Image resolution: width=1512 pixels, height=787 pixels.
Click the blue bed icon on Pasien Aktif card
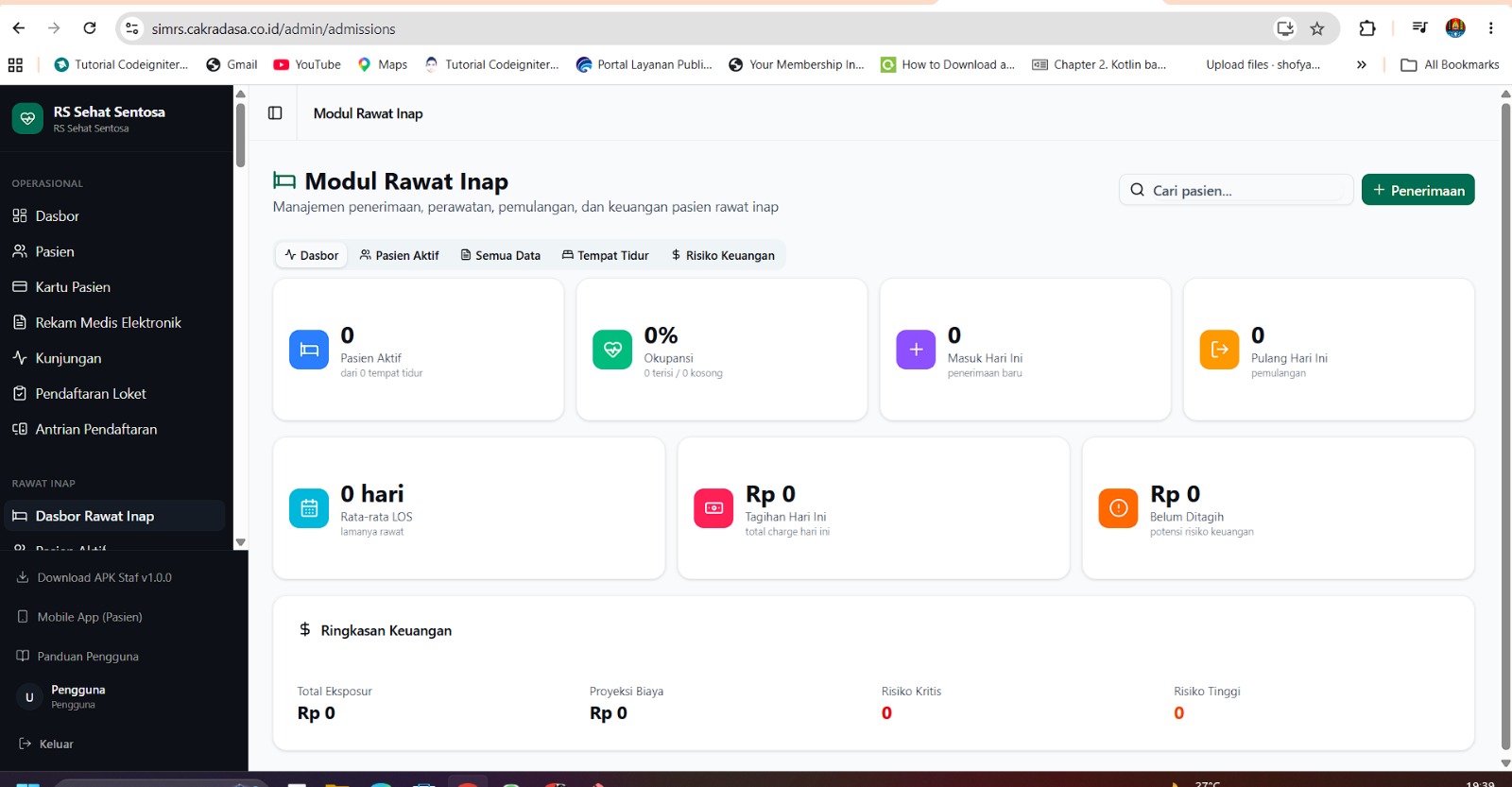[x=309, y=350]
